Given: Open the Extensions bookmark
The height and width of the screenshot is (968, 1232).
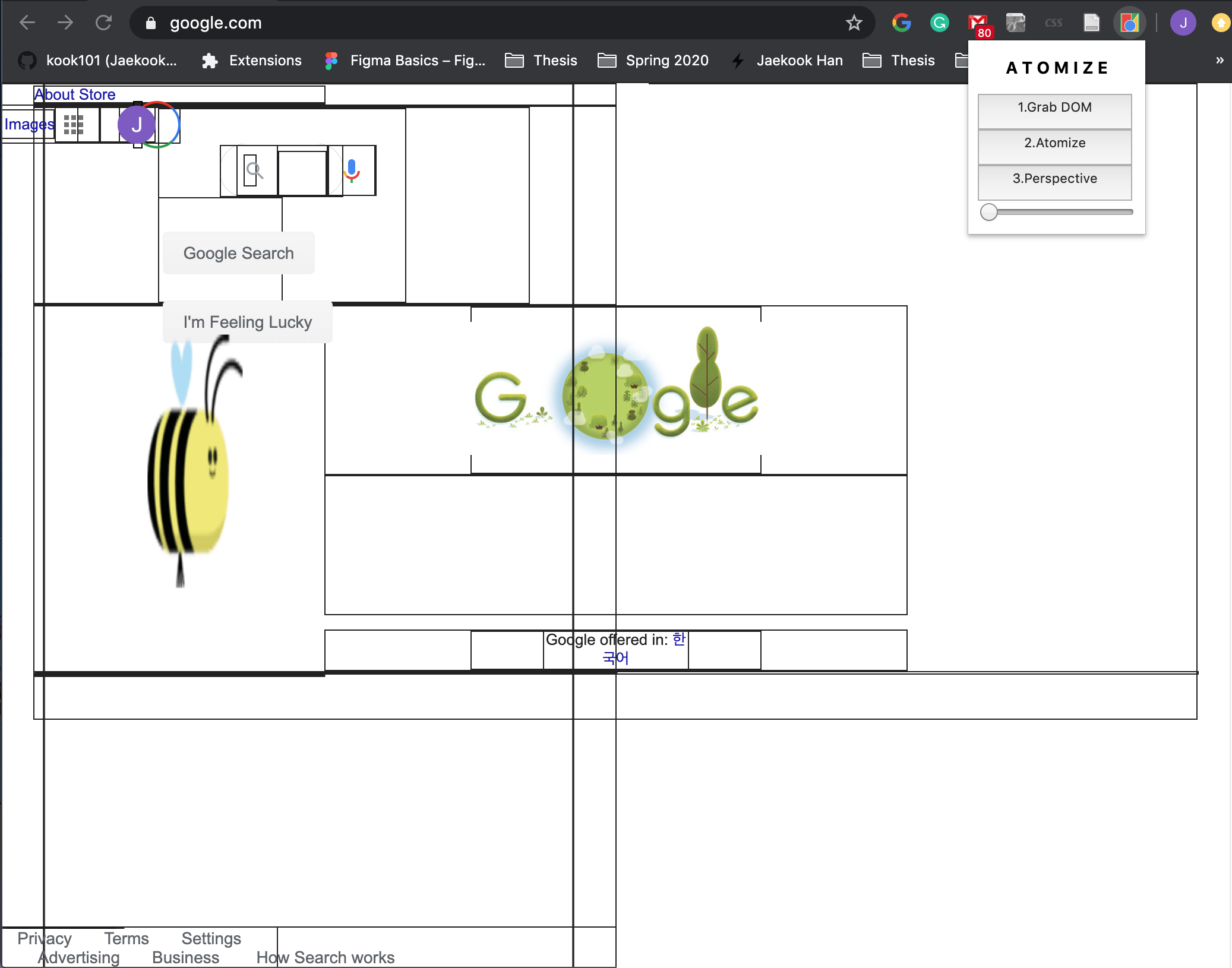Looking at the screenshot, I should click(252, 60).
